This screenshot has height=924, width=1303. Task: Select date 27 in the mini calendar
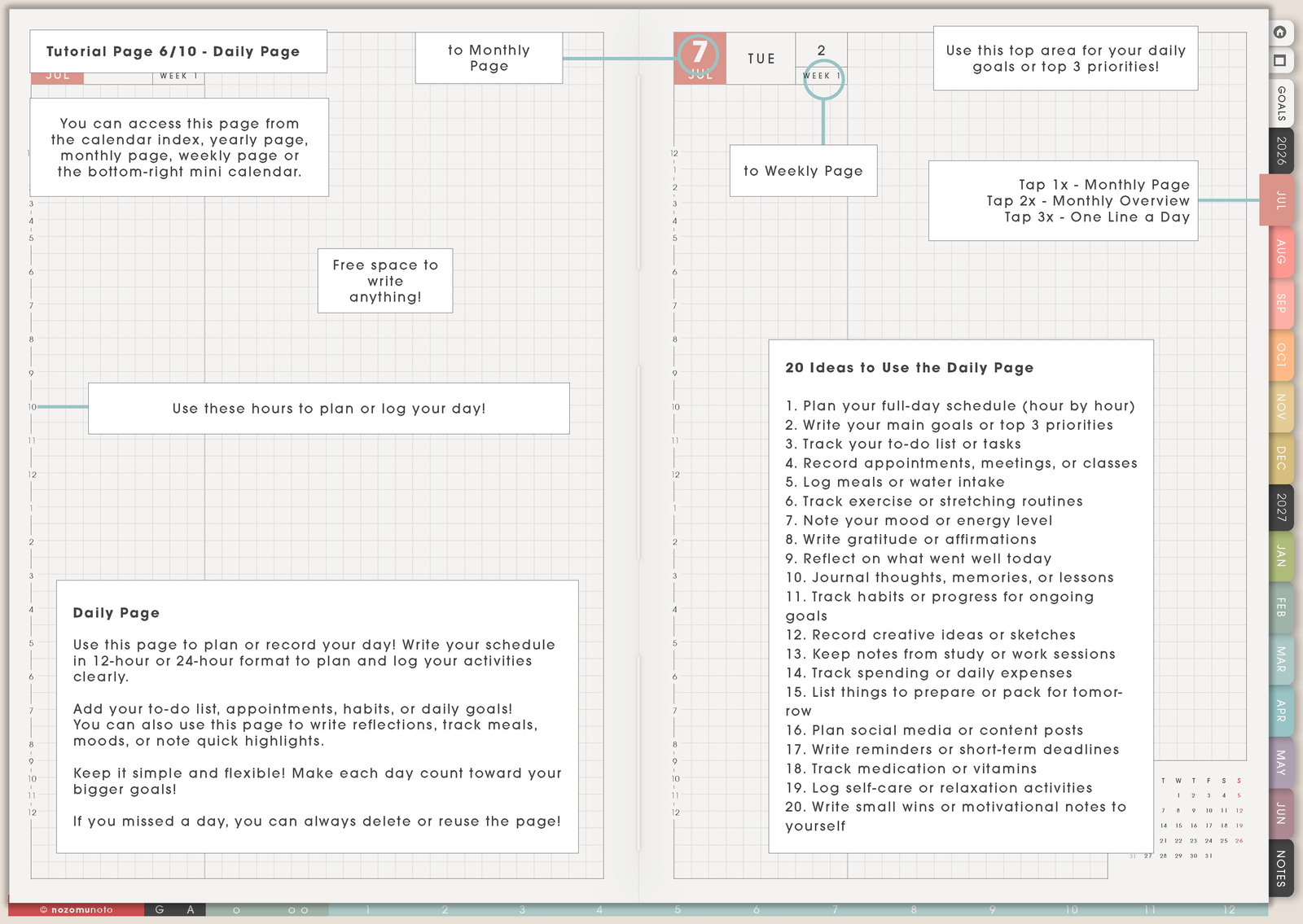click(x=1148, y=856)
